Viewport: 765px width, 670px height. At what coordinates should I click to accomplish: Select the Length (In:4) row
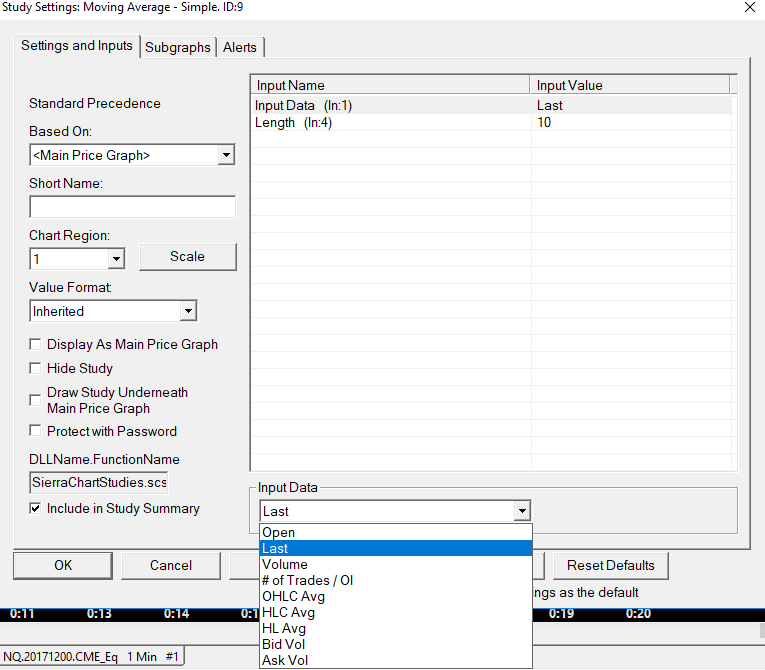coord(491,122)
